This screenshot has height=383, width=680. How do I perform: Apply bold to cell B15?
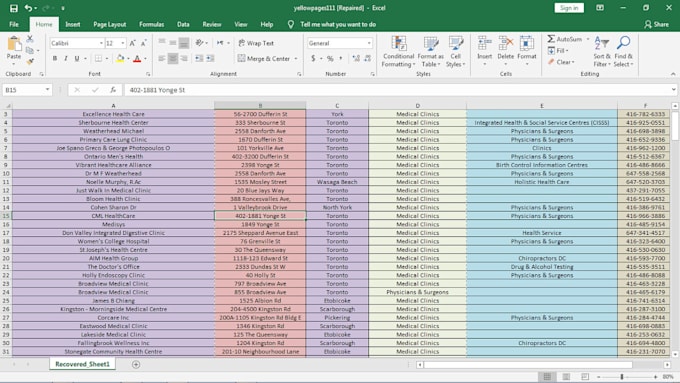tap(55, 59)
